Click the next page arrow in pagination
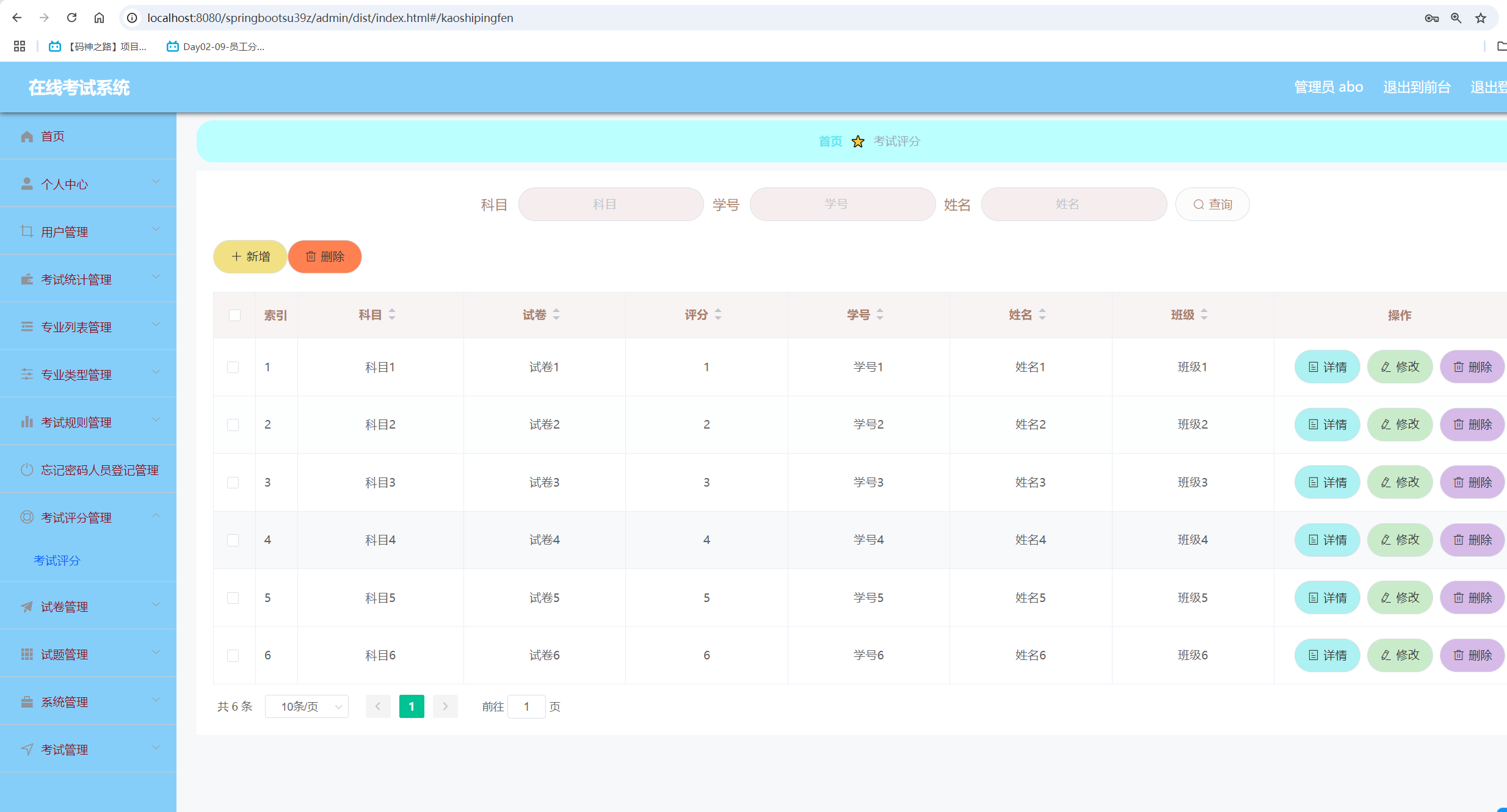Viewport: 1507px width, 812px height. (x=445, y=706)
